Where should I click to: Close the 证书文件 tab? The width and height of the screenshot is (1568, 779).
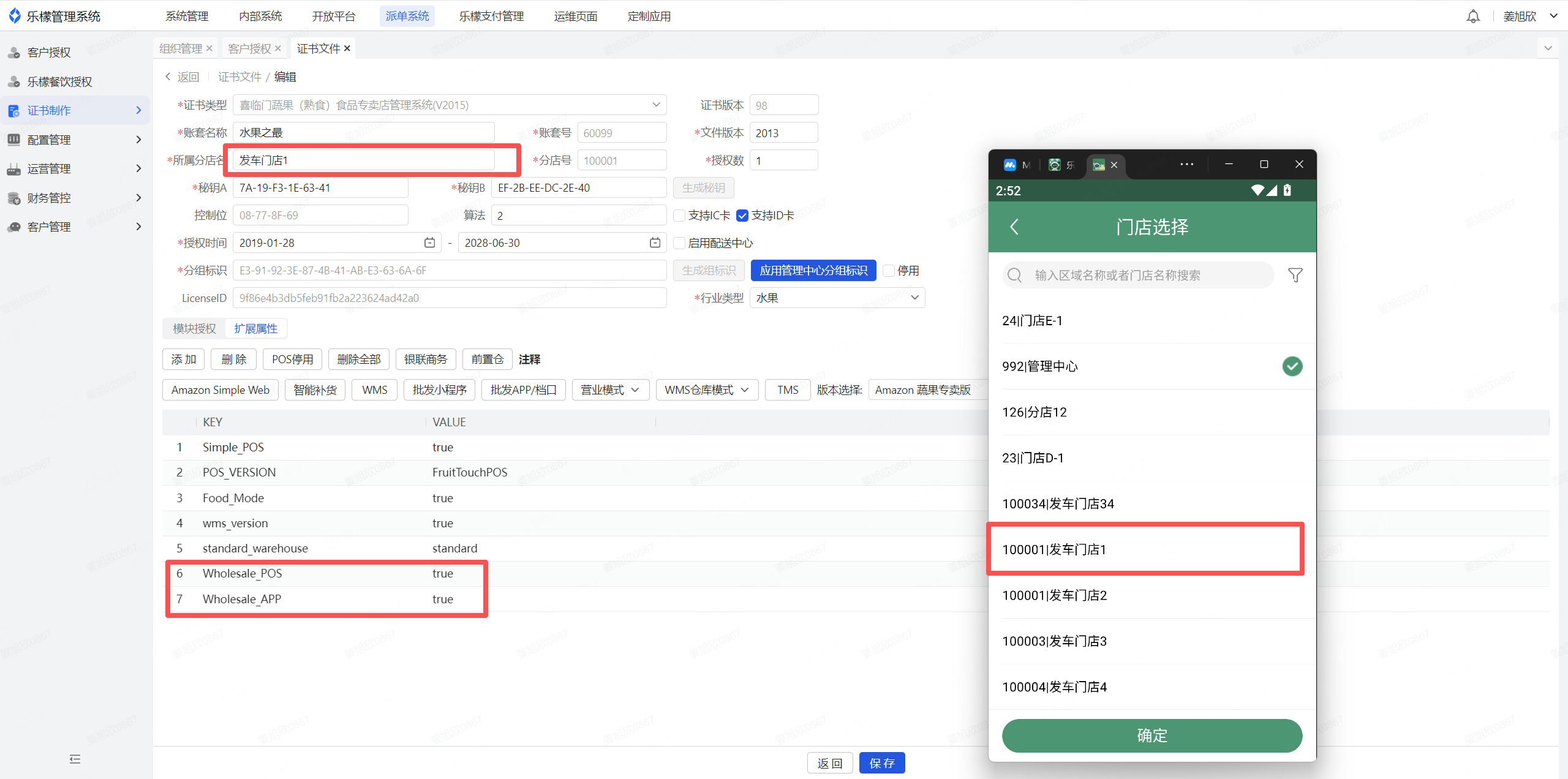pyautogui.click(x=347, y=48)
